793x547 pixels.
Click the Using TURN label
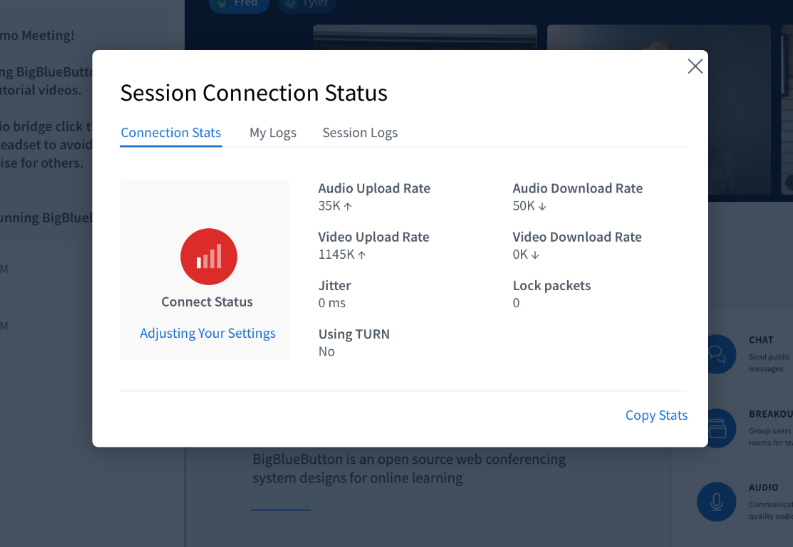[x=354, y=334]
